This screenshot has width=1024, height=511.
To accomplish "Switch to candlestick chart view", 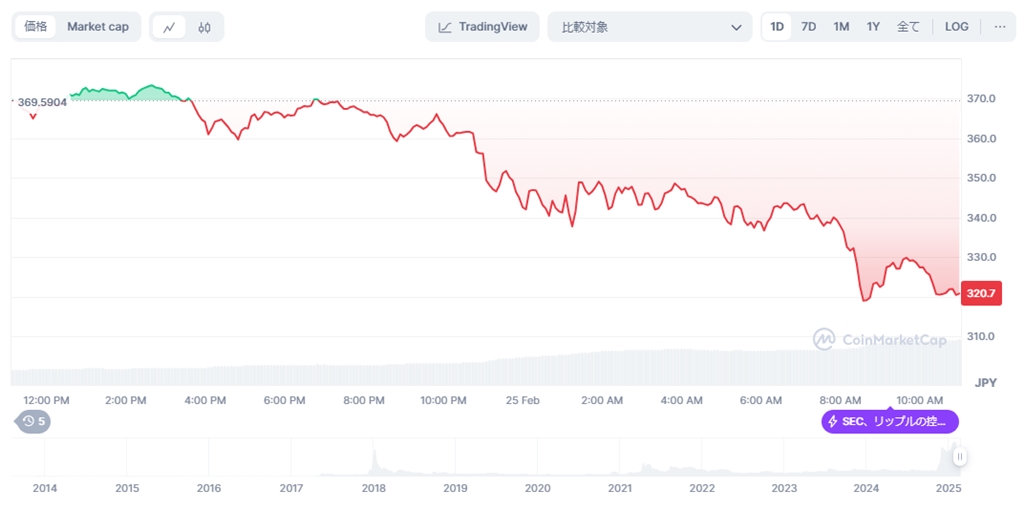I will [204, 27].
